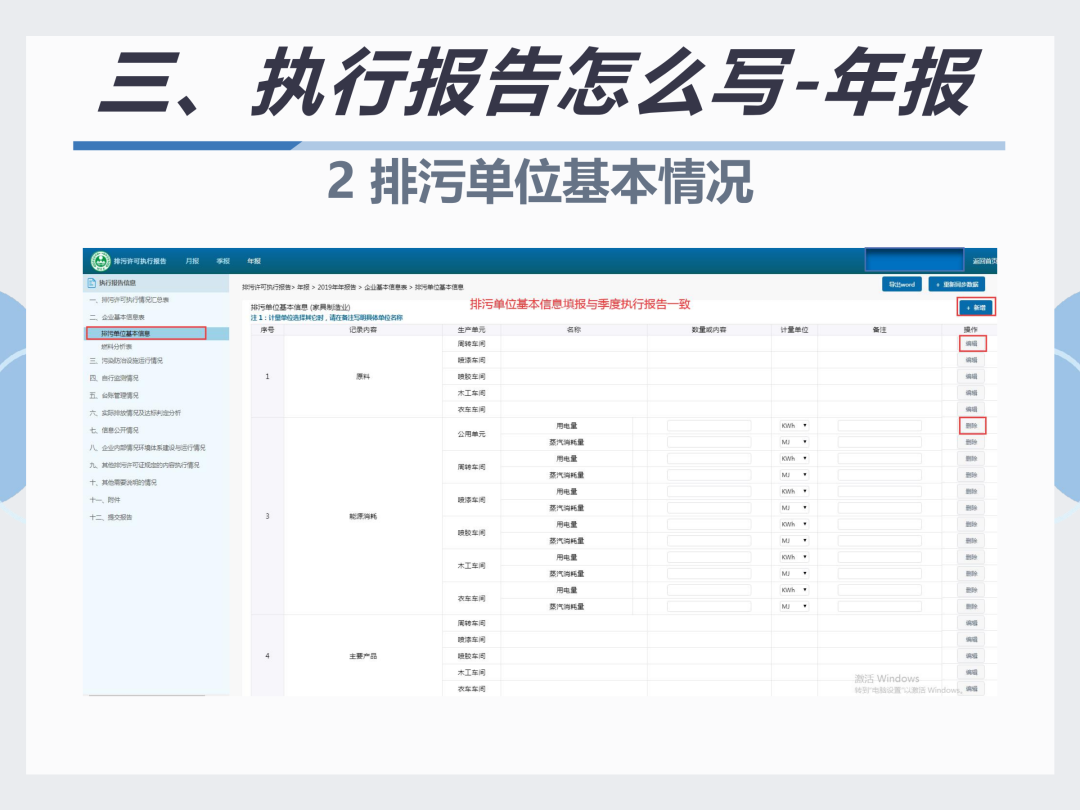Click the 导出word button

pyautogui.click(x=902, y=284)
